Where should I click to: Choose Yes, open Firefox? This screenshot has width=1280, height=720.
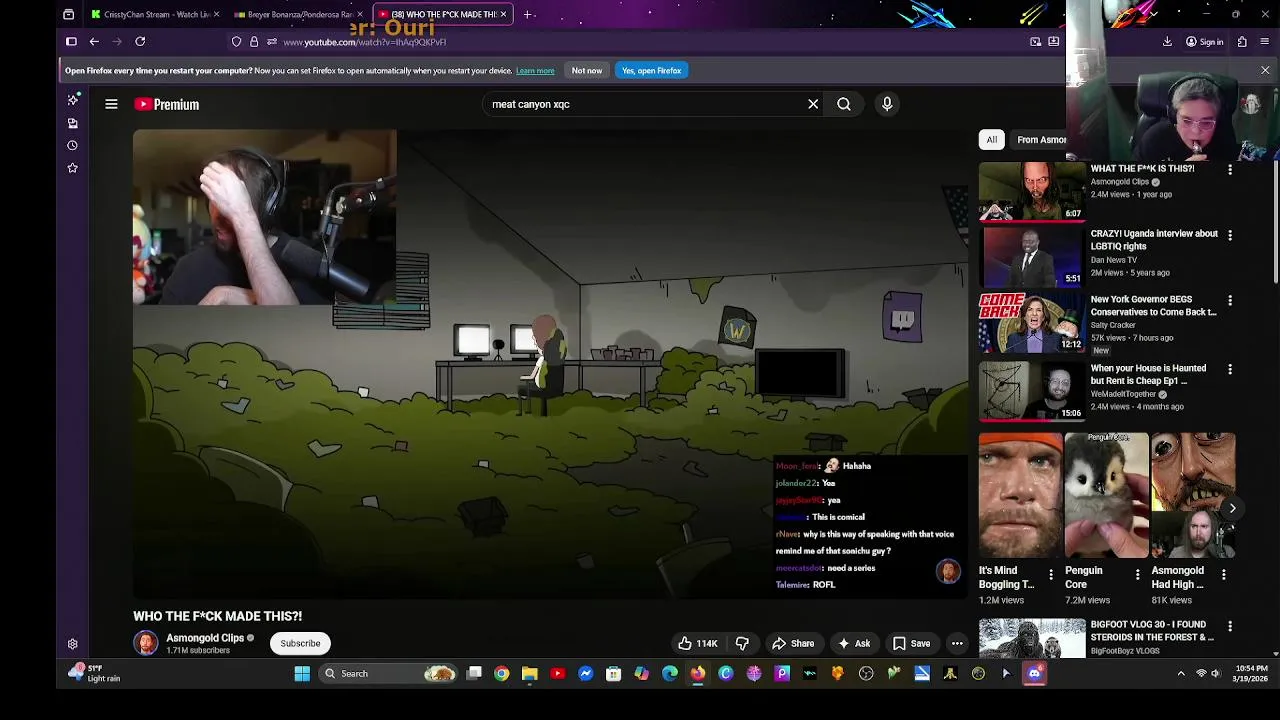tap(651, 71)
